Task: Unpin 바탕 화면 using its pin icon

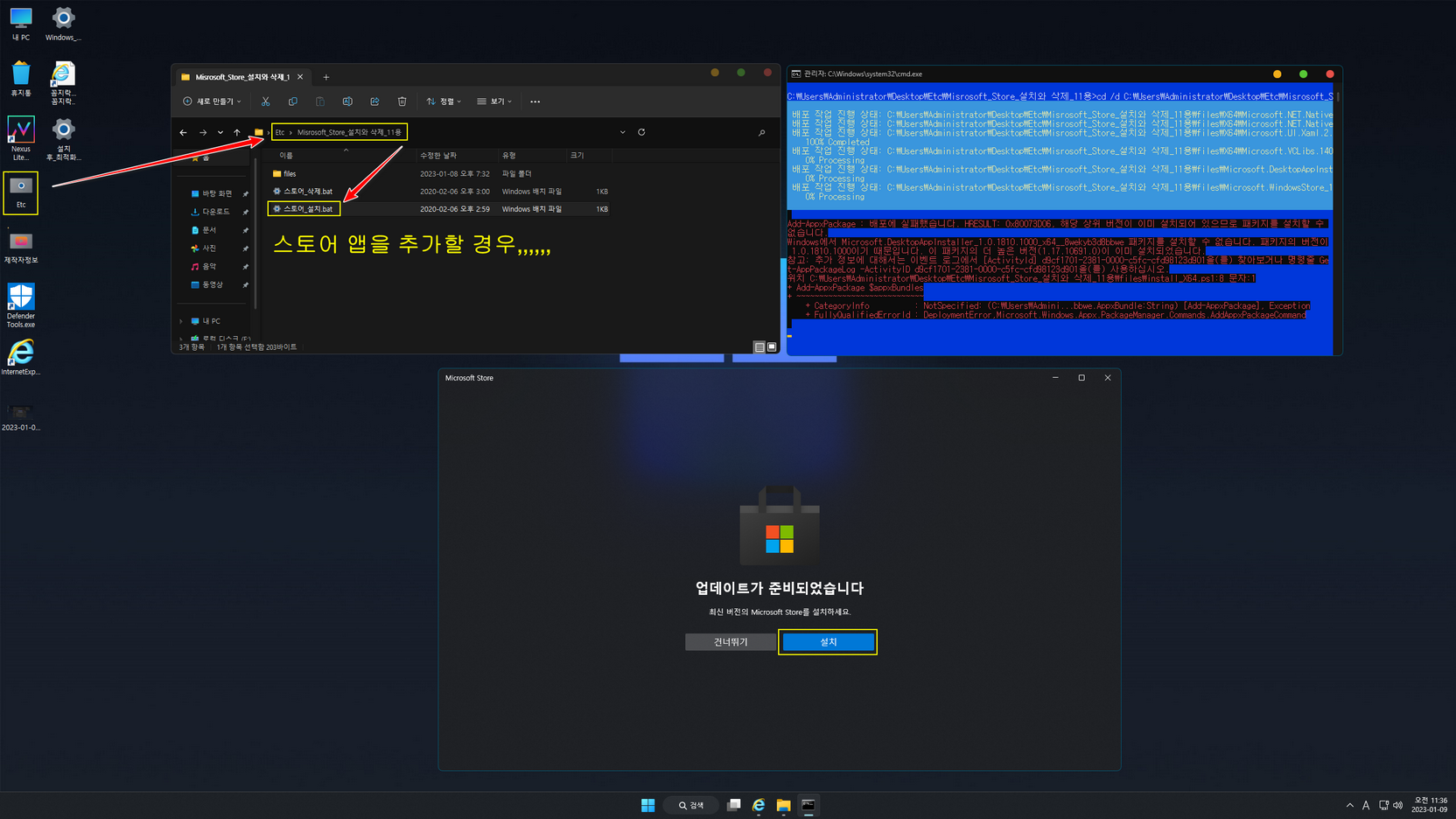Action: (x=245, y=194)
